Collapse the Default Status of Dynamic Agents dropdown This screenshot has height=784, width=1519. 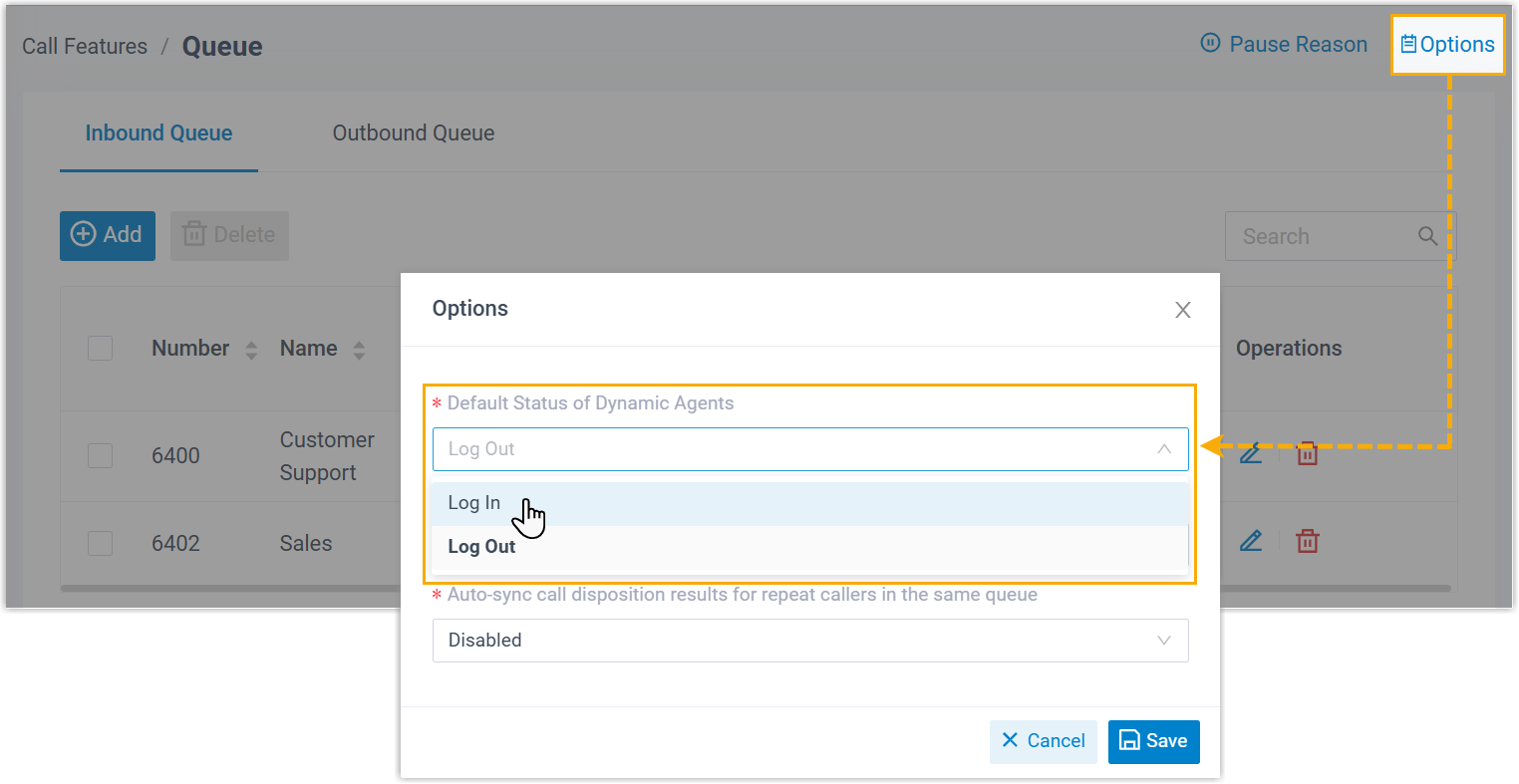tap(1163, 449)
